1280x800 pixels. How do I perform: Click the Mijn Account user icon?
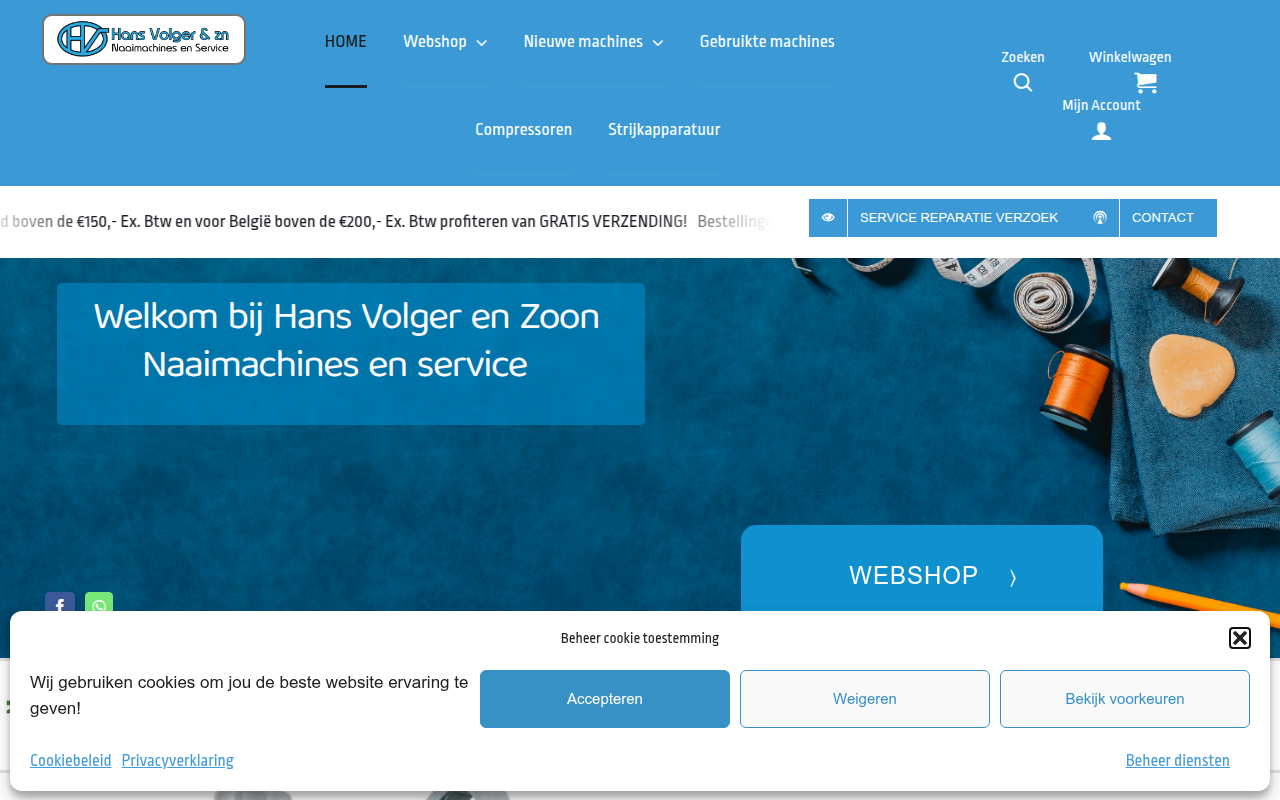(1101, 131)
